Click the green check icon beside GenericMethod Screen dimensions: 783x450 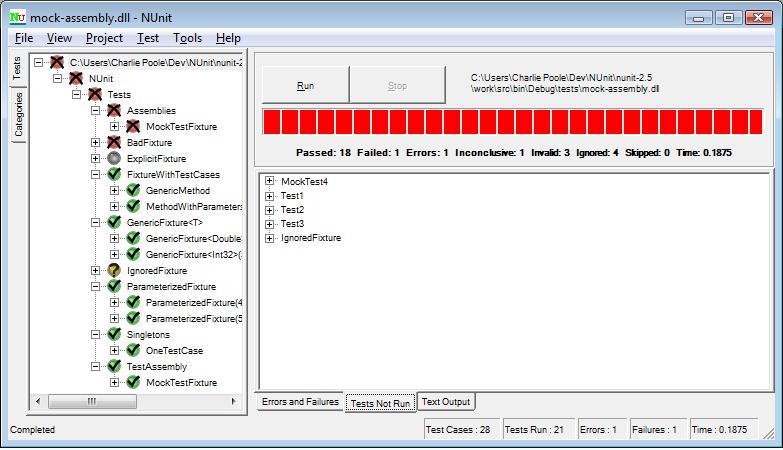coord(133,190)
